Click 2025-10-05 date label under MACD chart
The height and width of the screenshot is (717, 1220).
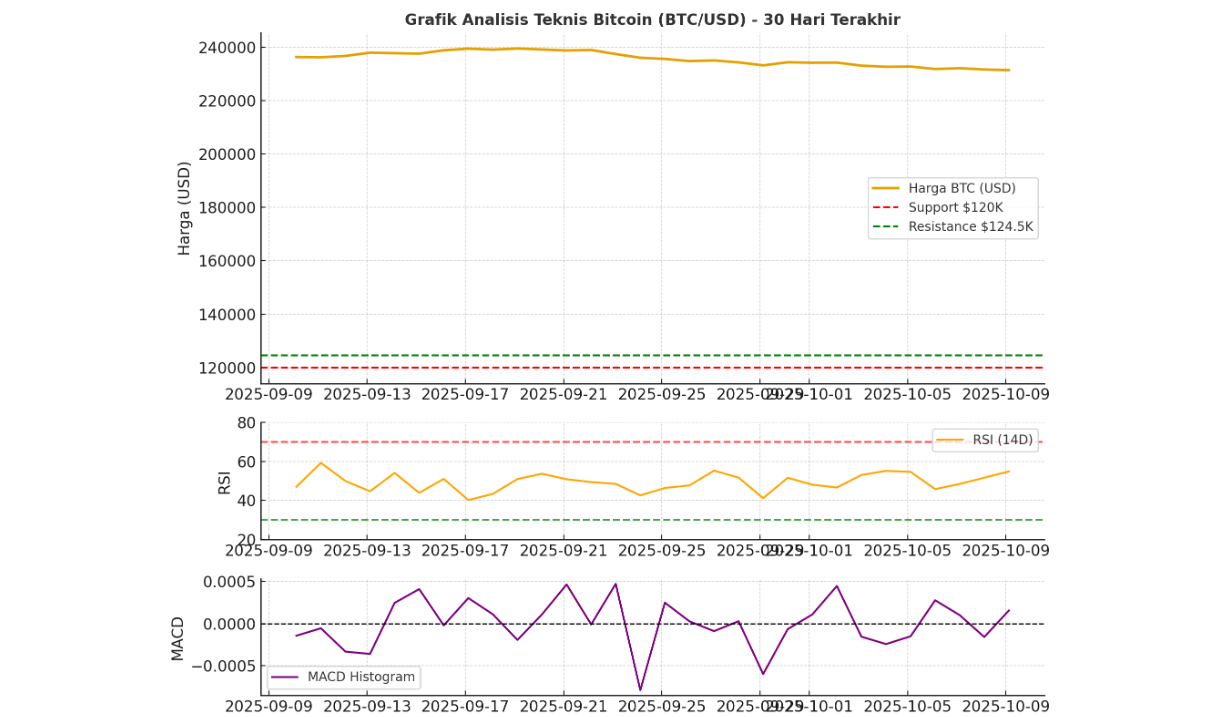(907, 706)
